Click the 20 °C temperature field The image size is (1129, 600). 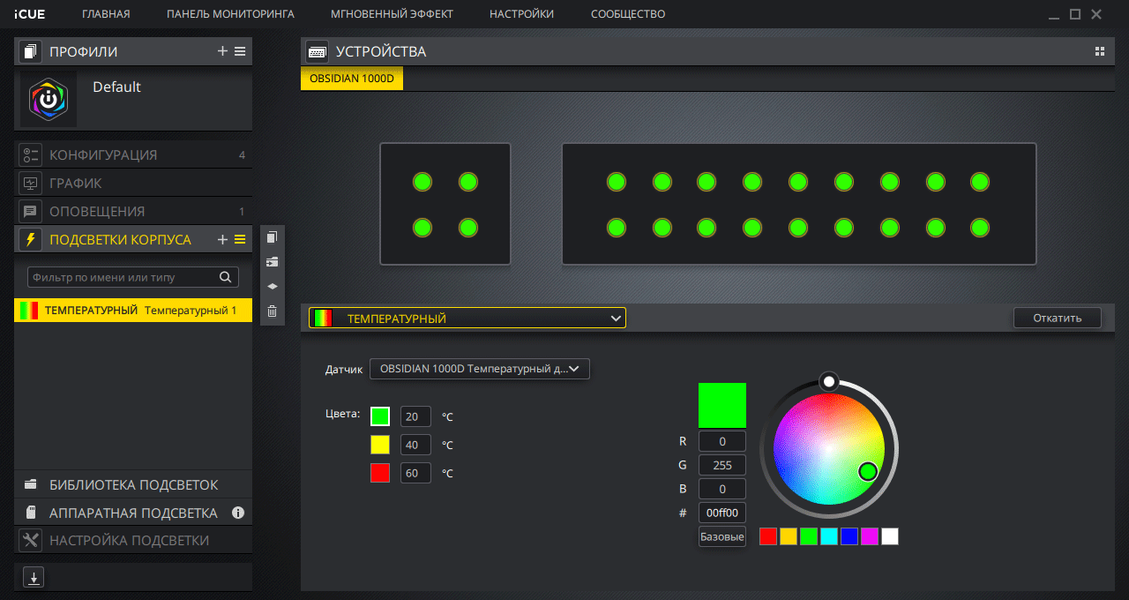[415, 416]
